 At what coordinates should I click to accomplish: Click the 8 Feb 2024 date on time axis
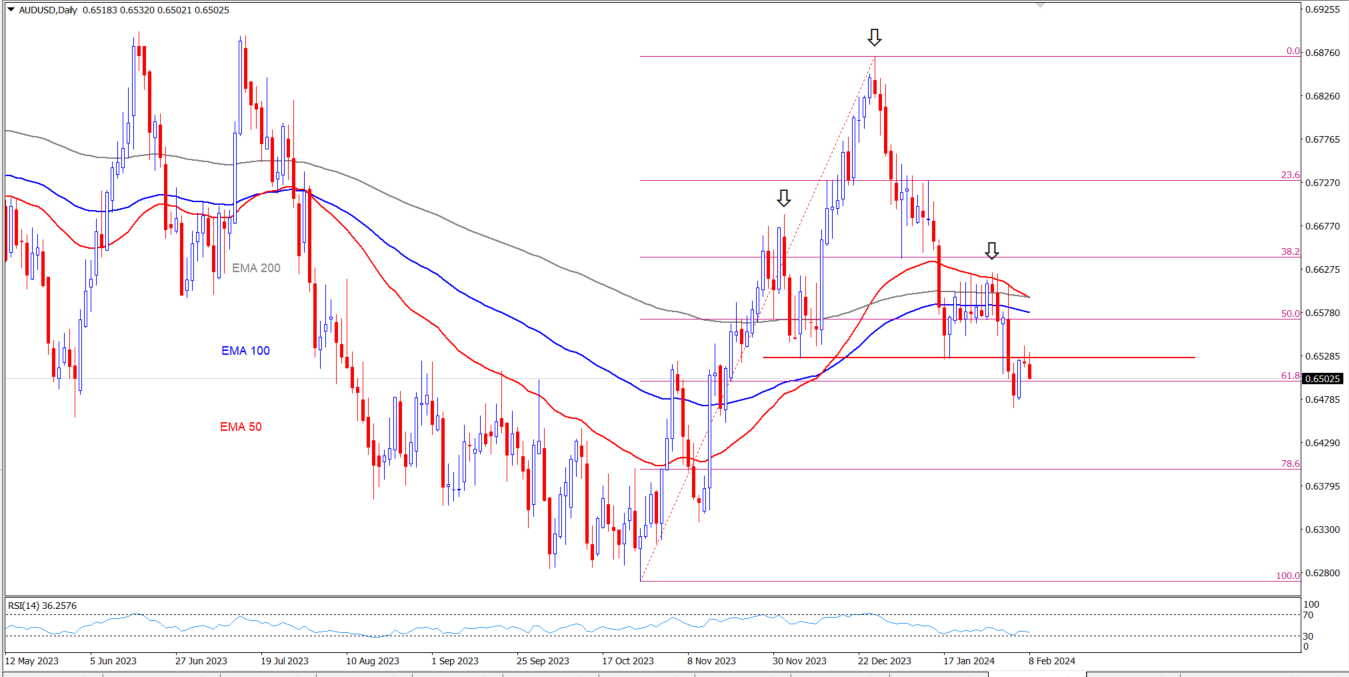click(x=1050, y=661)
